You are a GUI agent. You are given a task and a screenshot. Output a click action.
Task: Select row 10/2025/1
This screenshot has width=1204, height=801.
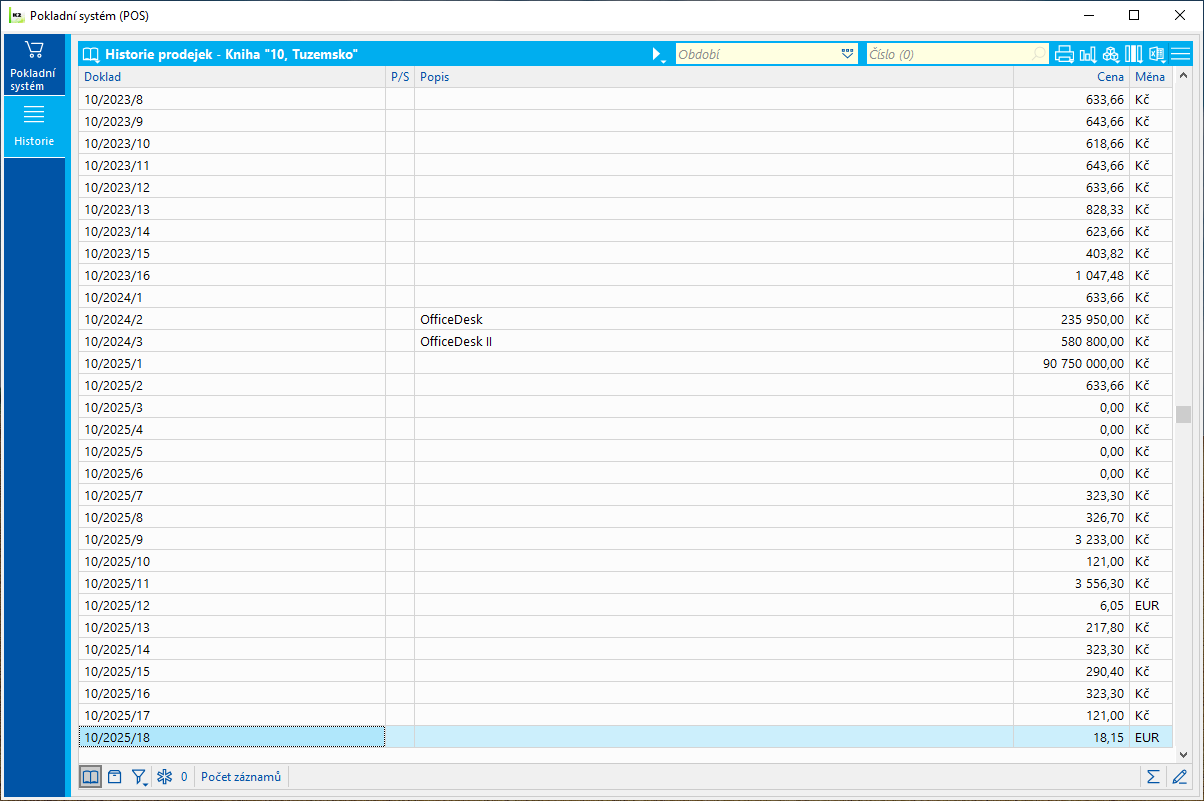click(625, 363)
